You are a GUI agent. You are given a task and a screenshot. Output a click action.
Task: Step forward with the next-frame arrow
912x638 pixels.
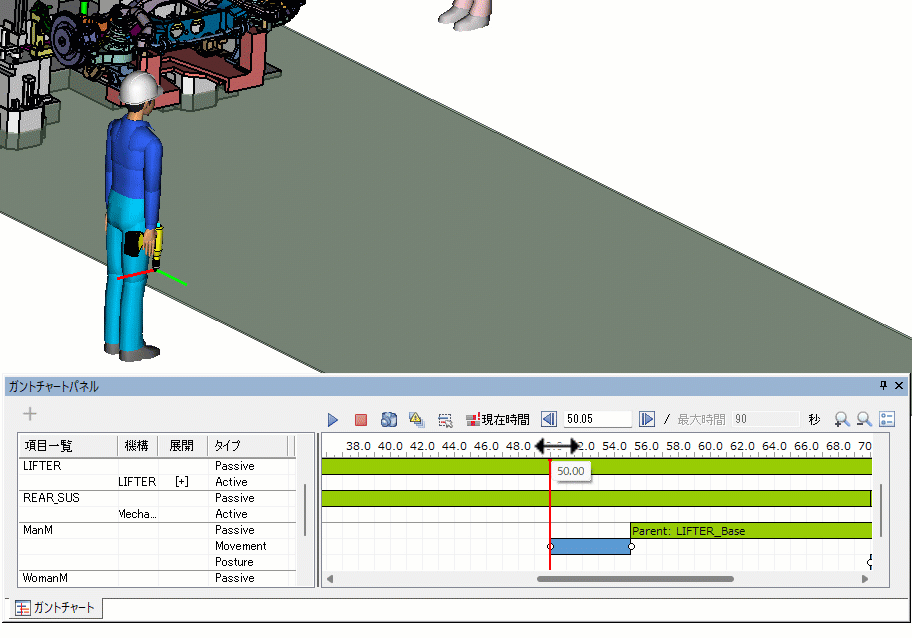click(647, 420)
